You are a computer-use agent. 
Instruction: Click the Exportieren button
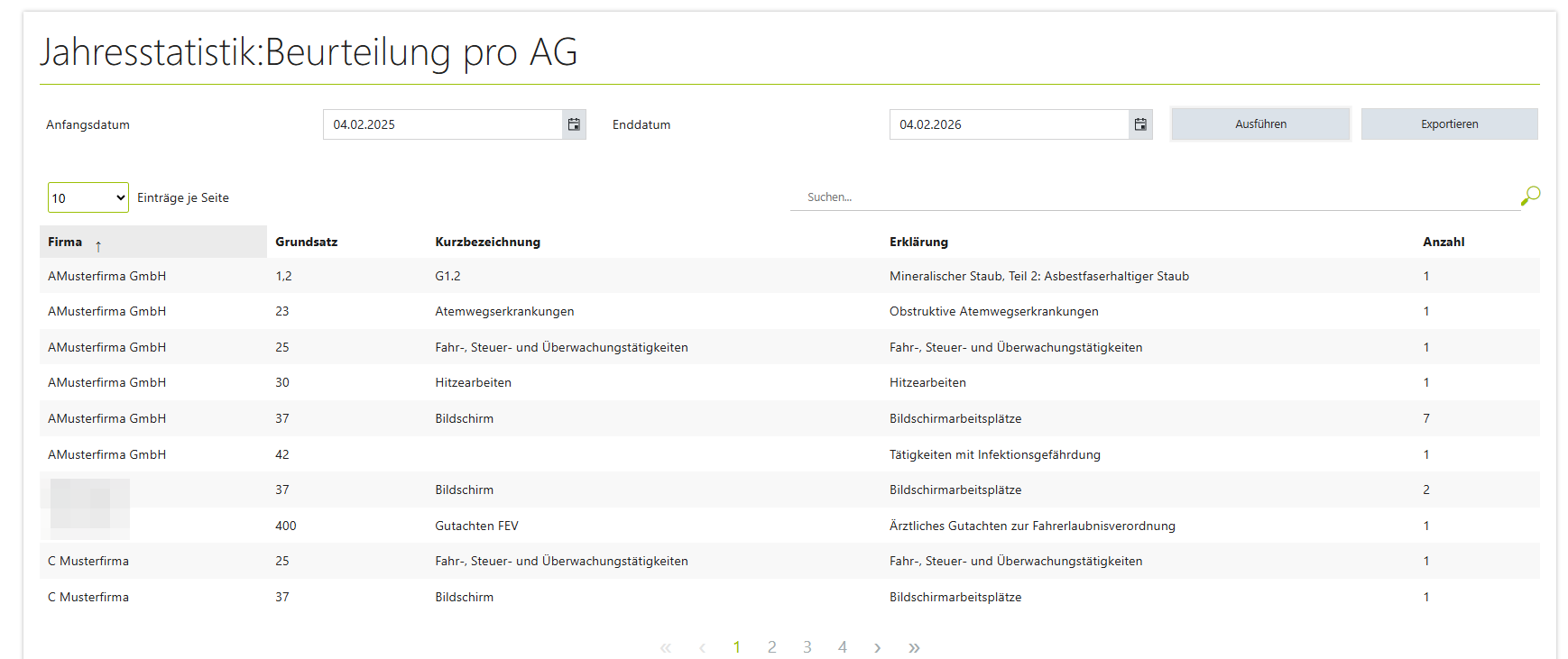coord(1449,124)
